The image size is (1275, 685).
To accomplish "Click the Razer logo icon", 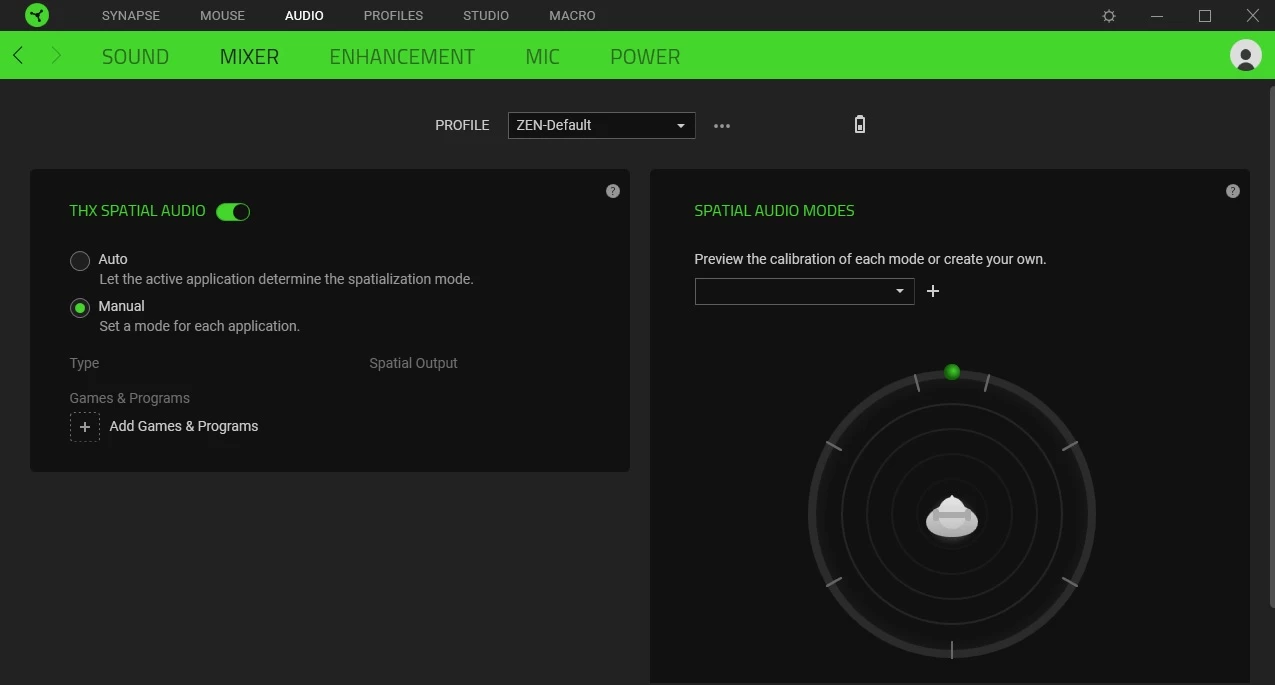I will point(37,15).
